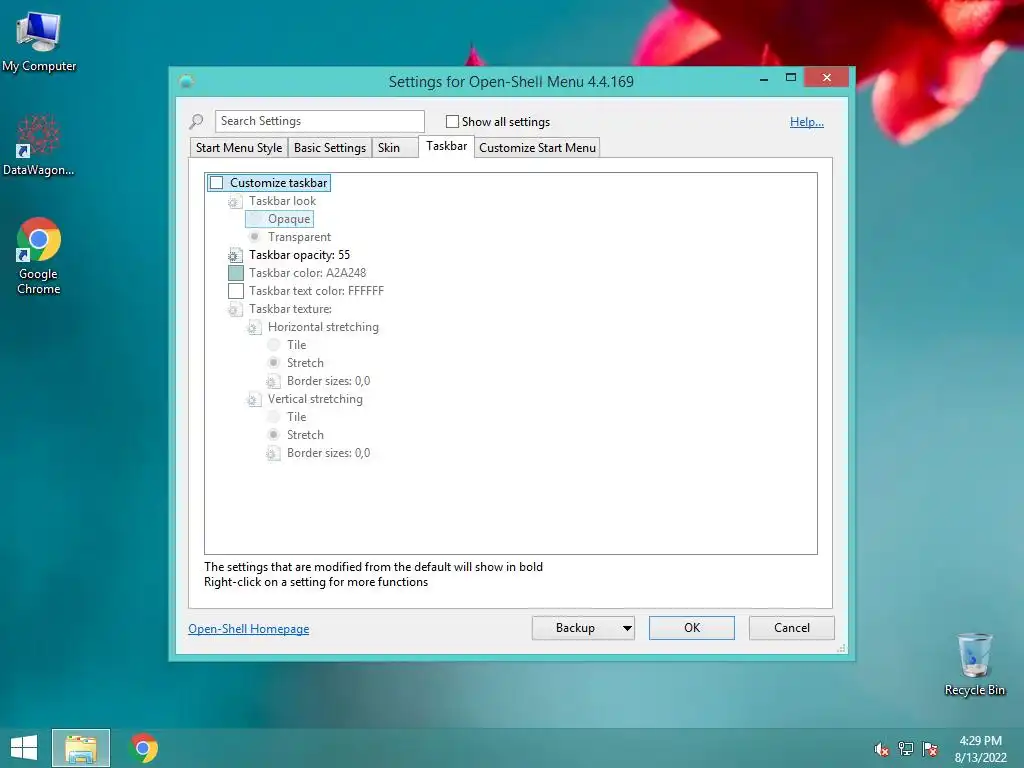The height and width of the screenshot is (768, 1024).
Task: Click the gear icon beside Taskbar look
Action: [x=234, y=202]
